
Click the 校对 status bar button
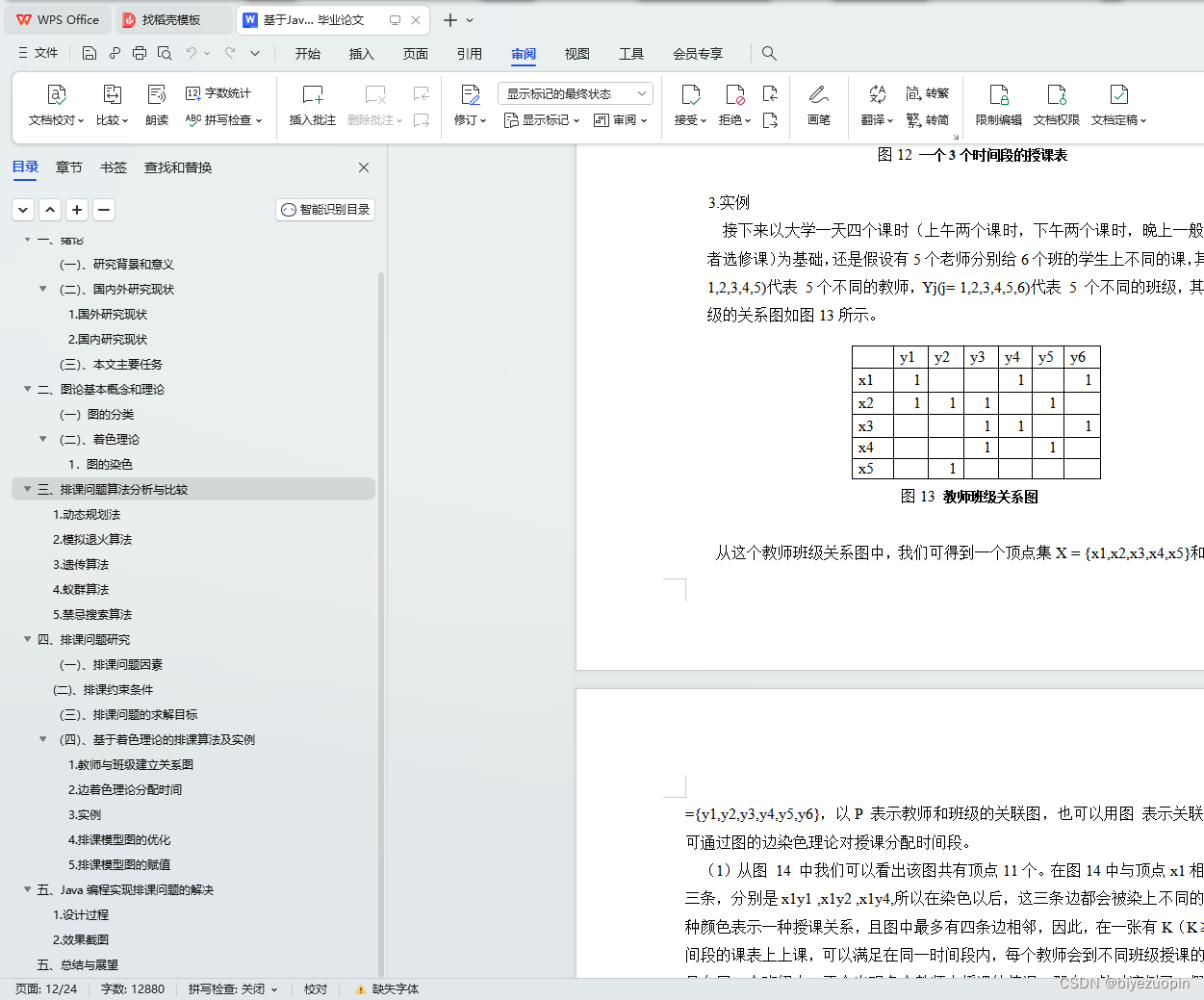click(316, 988)
